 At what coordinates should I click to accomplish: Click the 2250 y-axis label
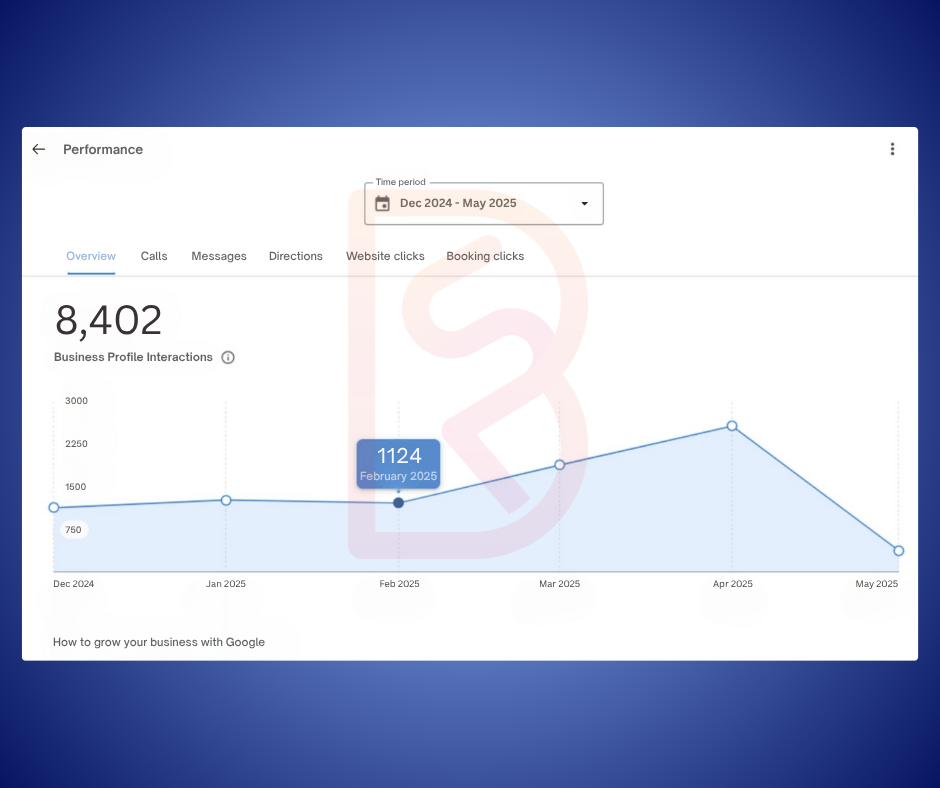coord(76,444)
